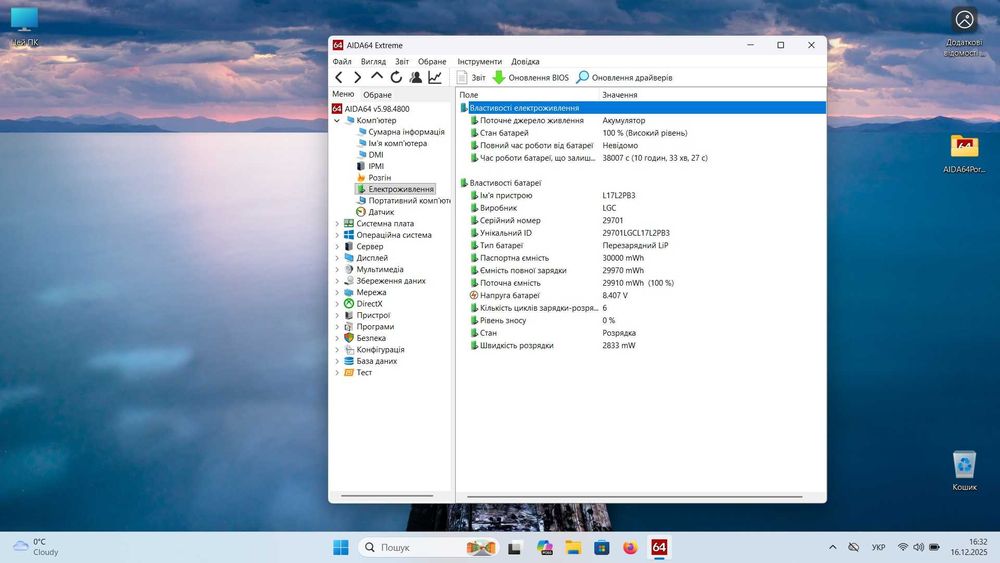Image resolution: width=1000 pixels, height=563 pixels.
Task: Expand the Дисплей branch
Action: (x=337, y=258)
